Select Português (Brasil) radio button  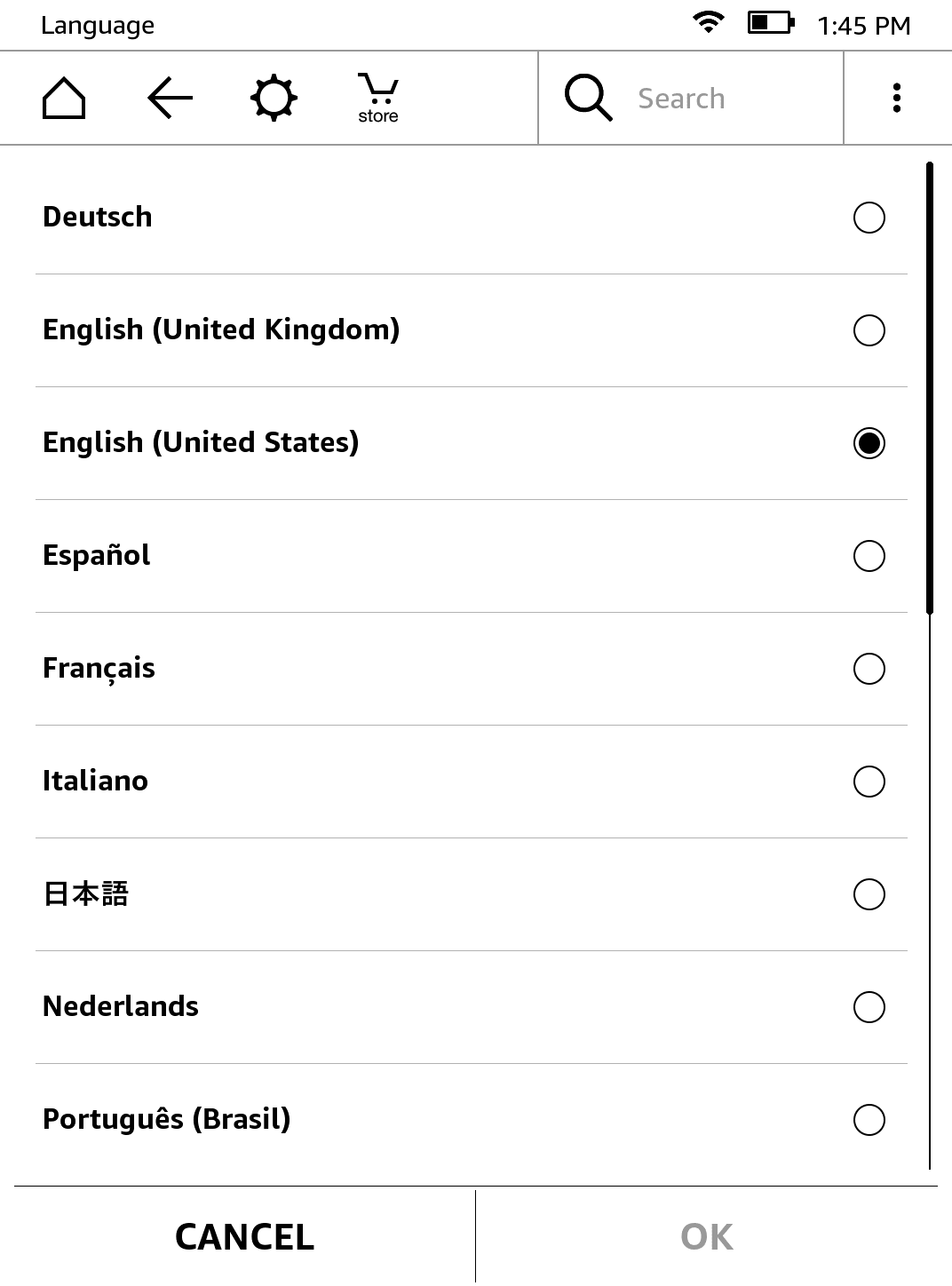pyautogui.click(x=869, y=1120)
